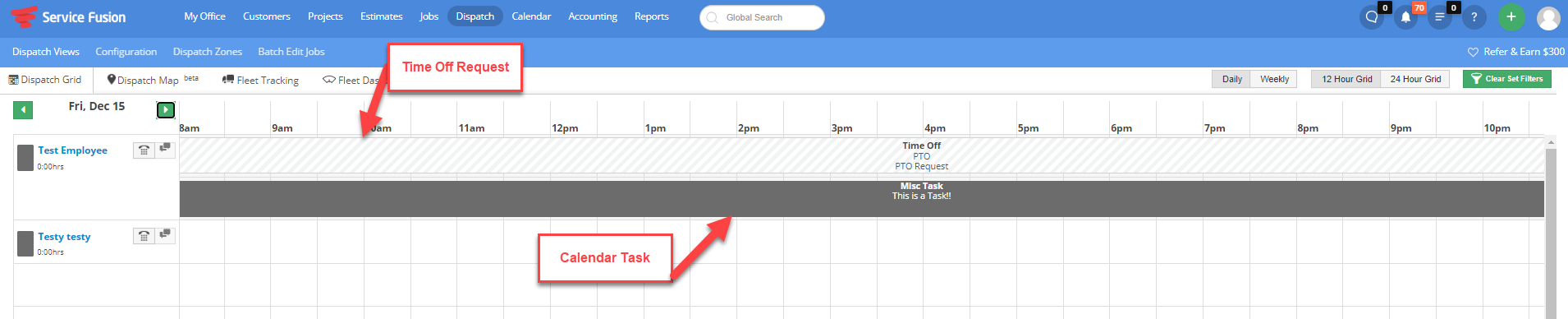This screenshot has height=319, width=1568.
Task: Open Estimates menu
Action: click(381, 16)
